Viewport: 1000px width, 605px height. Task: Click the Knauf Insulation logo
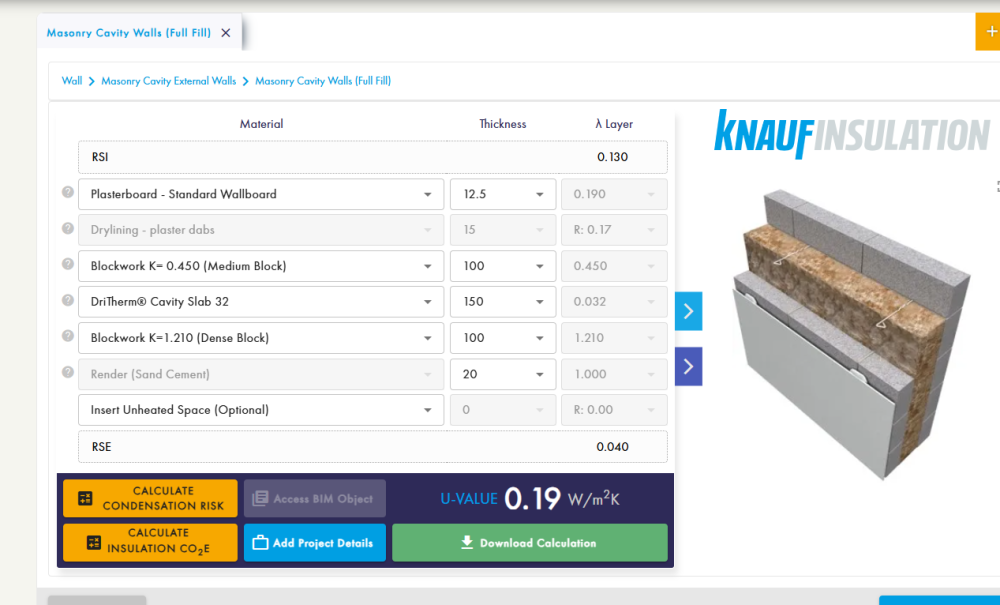coord(852,134)
